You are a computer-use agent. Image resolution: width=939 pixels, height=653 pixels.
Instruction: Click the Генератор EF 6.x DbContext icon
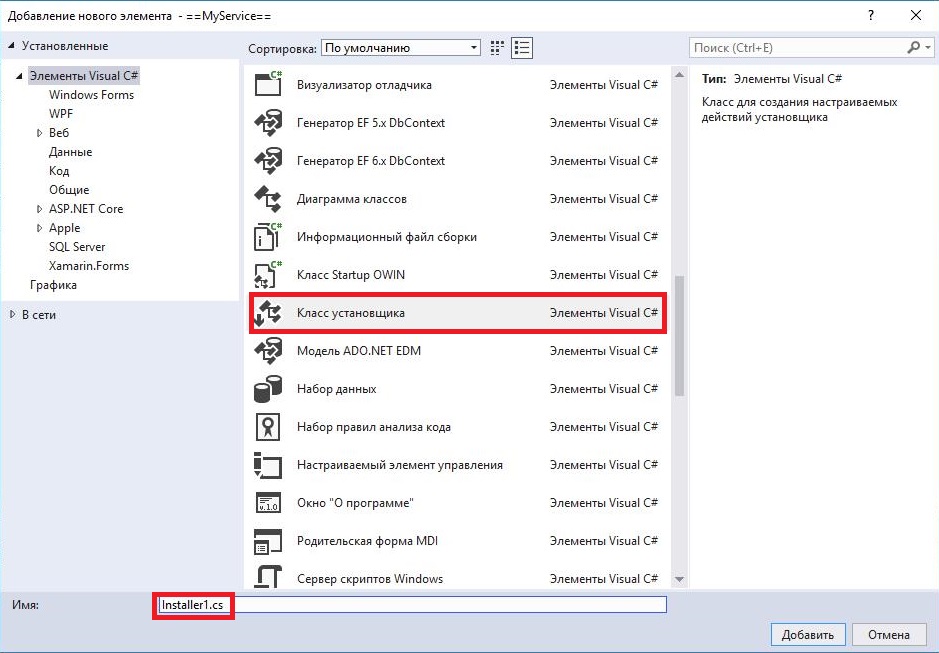click(x=268, y=161)
